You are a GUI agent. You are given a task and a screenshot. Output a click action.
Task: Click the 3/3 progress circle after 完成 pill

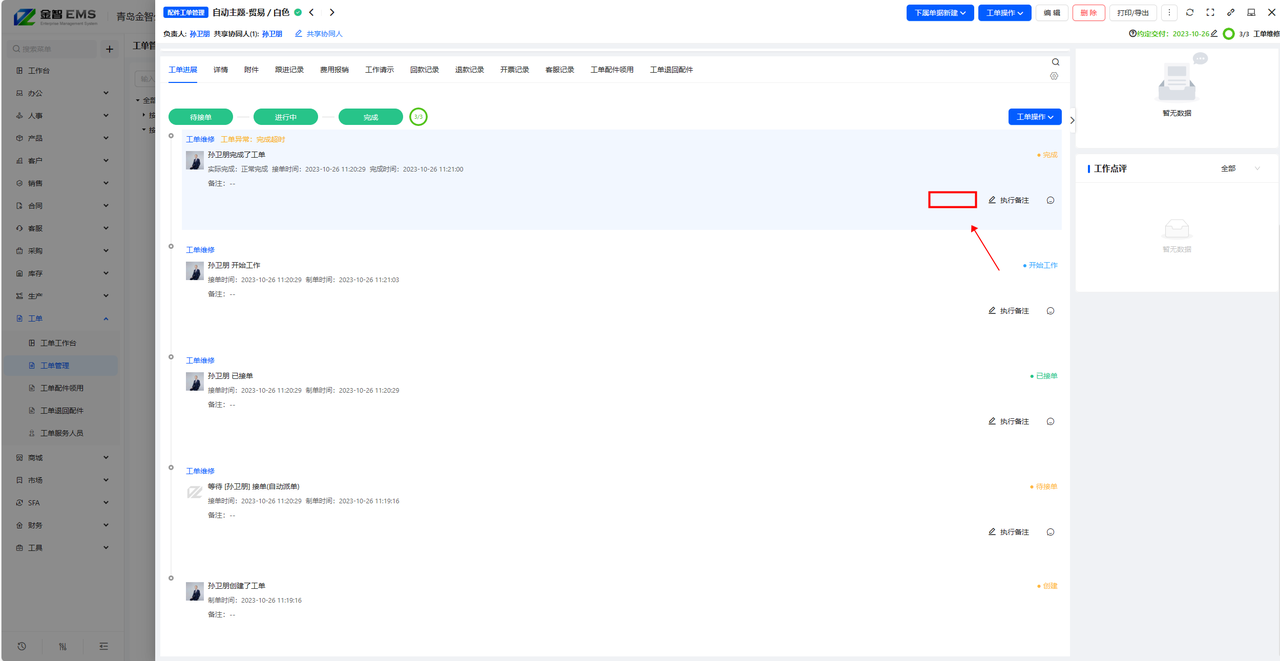pos(418,117)
